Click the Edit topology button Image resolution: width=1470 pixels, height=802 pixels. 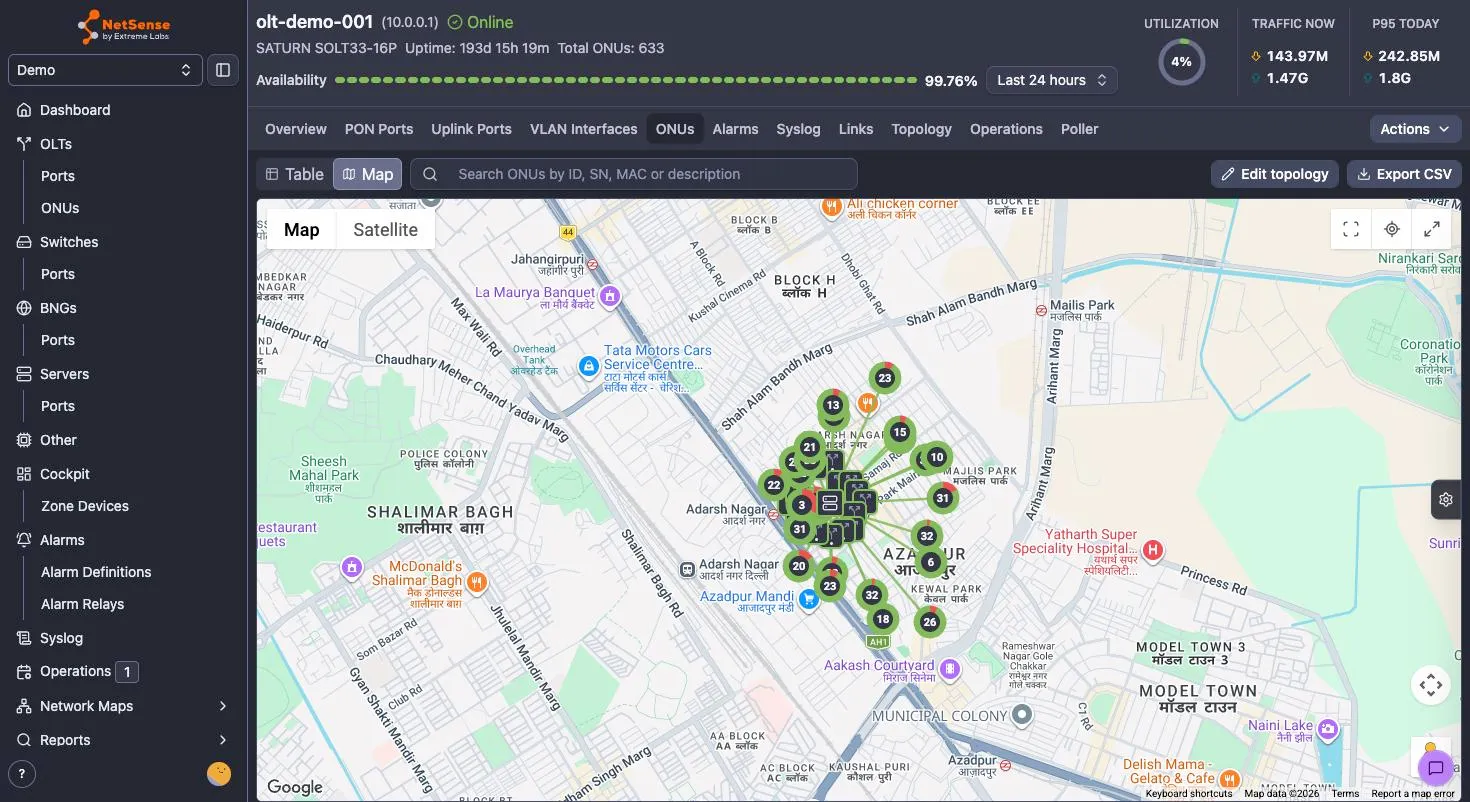click(1275, 174)
